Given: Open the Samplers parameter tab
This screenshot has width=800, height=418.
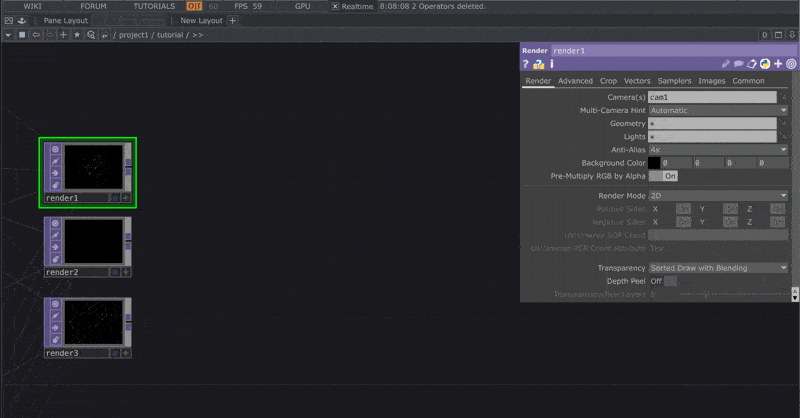Looking at the screenshot, I should click(675, 81).
